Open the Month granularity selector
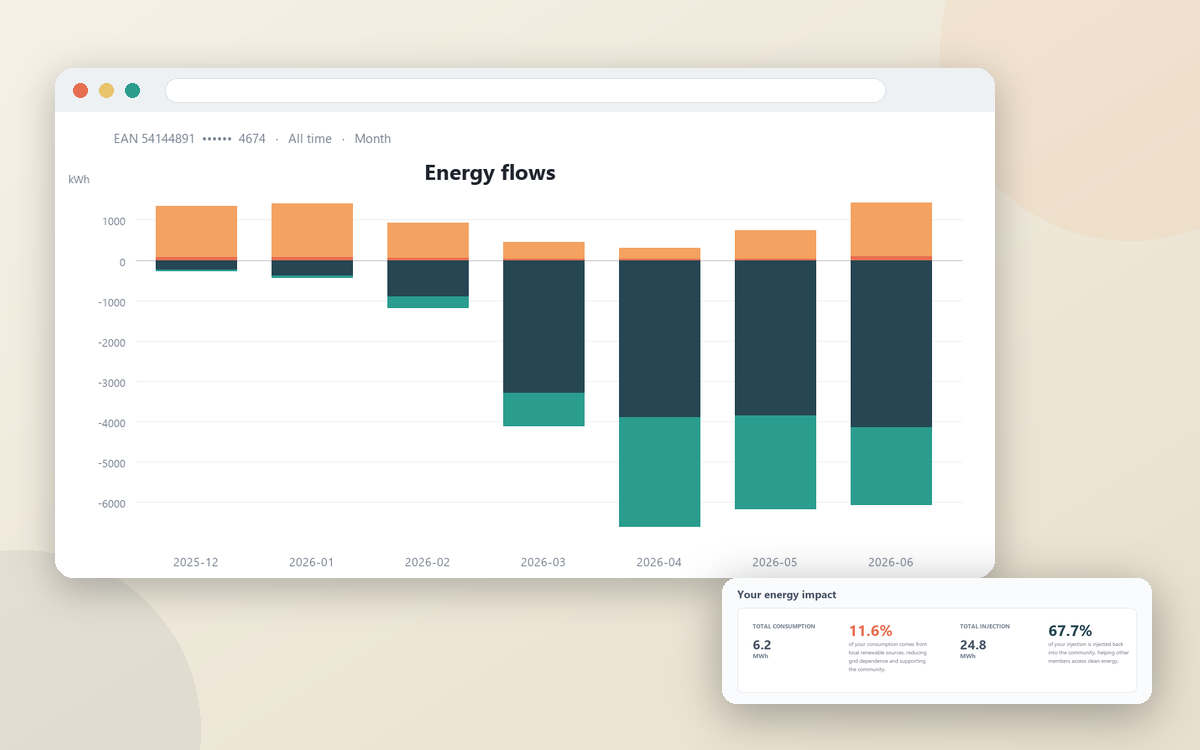 pos(373,139)
